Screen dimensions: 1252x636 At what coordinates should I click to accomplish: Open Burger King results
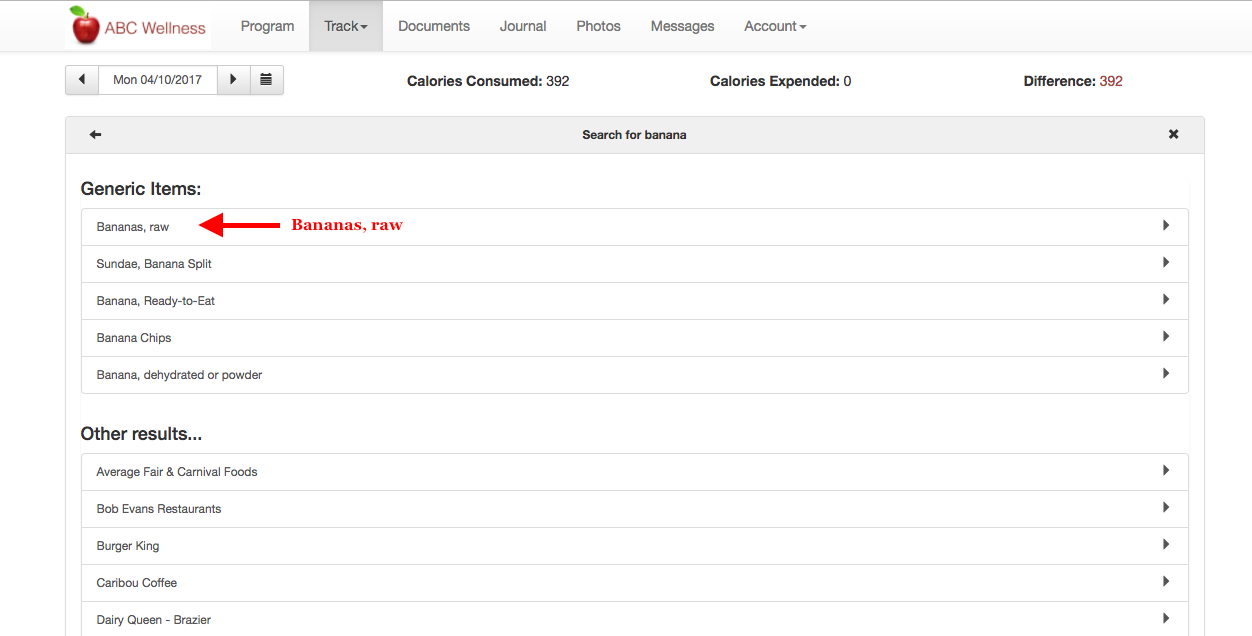[128, 546]
